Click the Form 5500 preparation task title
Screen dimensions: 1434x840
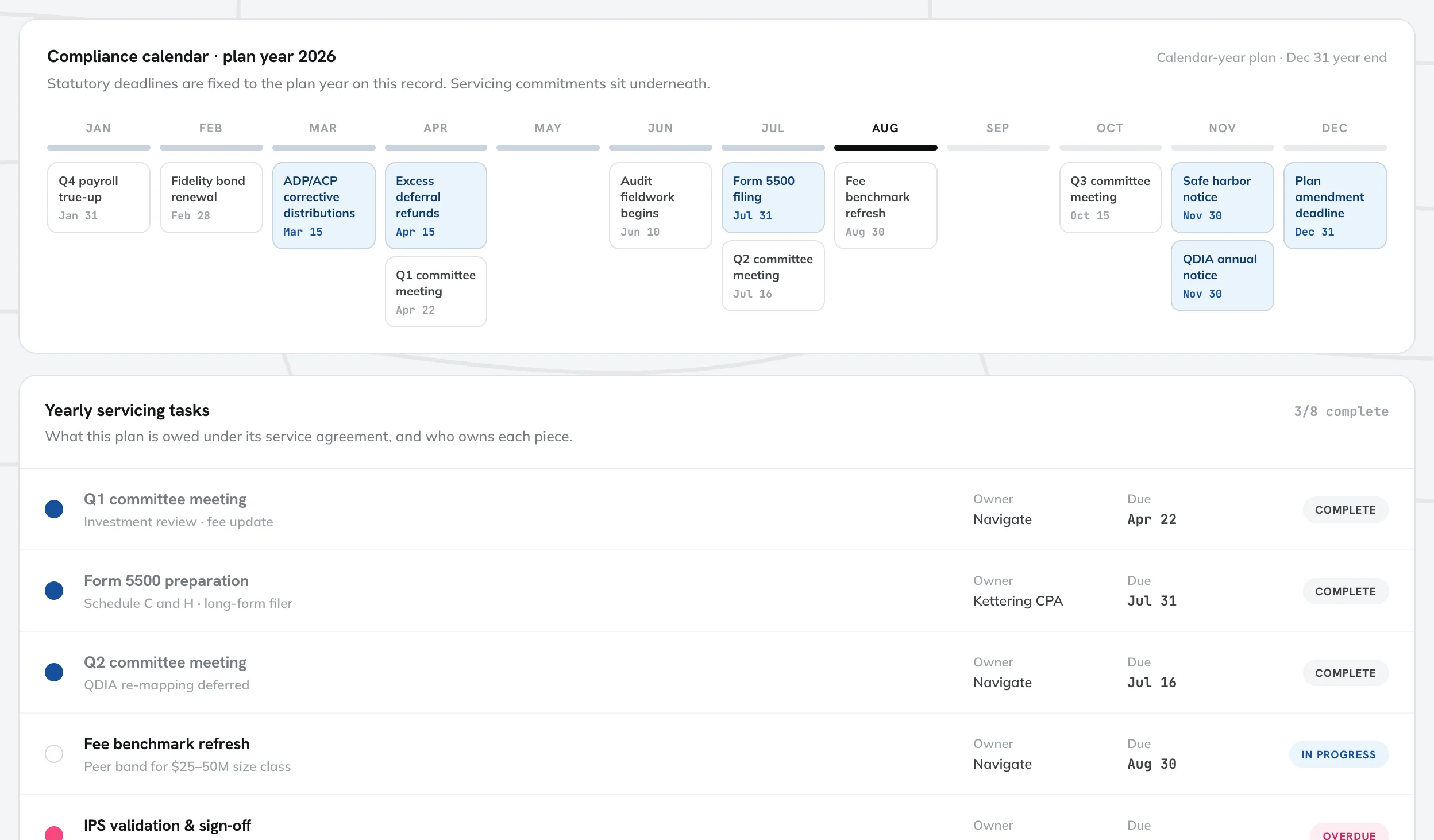(166, 580)
